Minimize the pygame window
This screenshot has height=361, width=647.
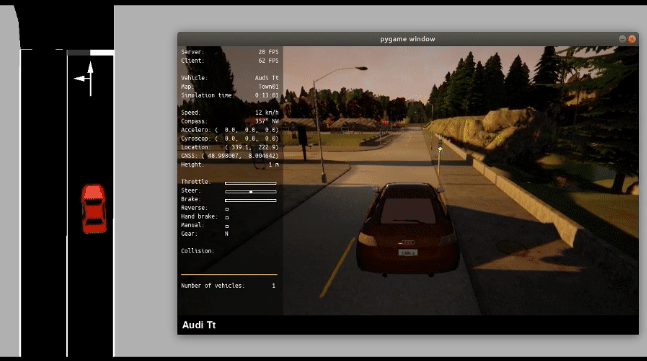click(622, 39)
